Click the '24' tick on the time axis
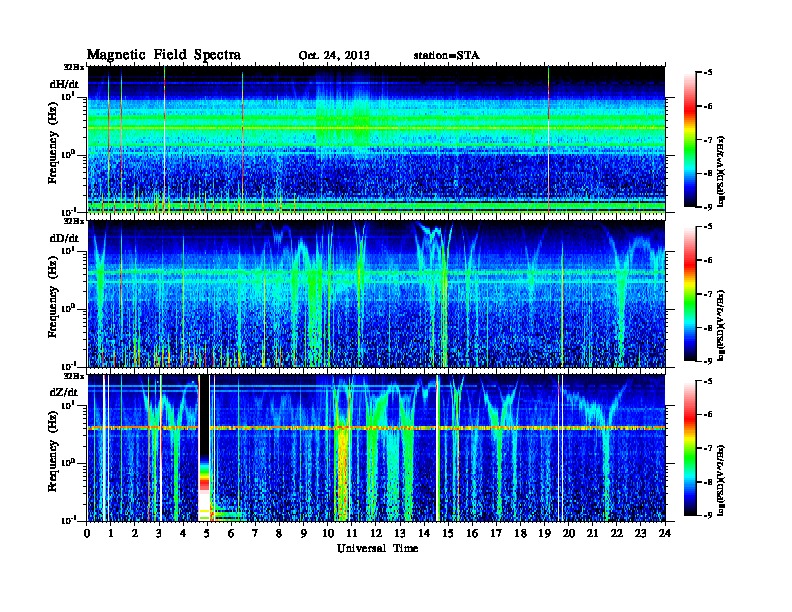This screenshot has width=792, height=612. [665, 533]
